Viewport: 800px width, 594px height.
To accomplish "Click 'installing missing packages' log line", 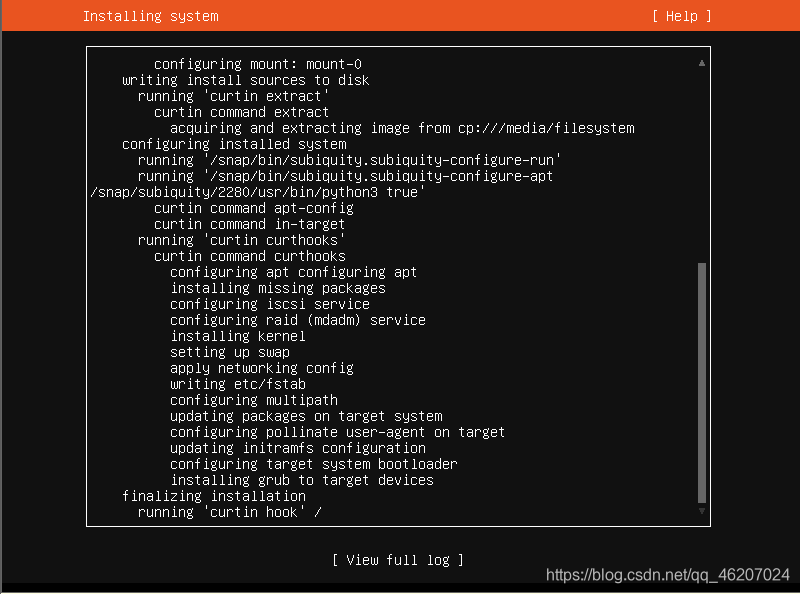I will coord(278,288).
